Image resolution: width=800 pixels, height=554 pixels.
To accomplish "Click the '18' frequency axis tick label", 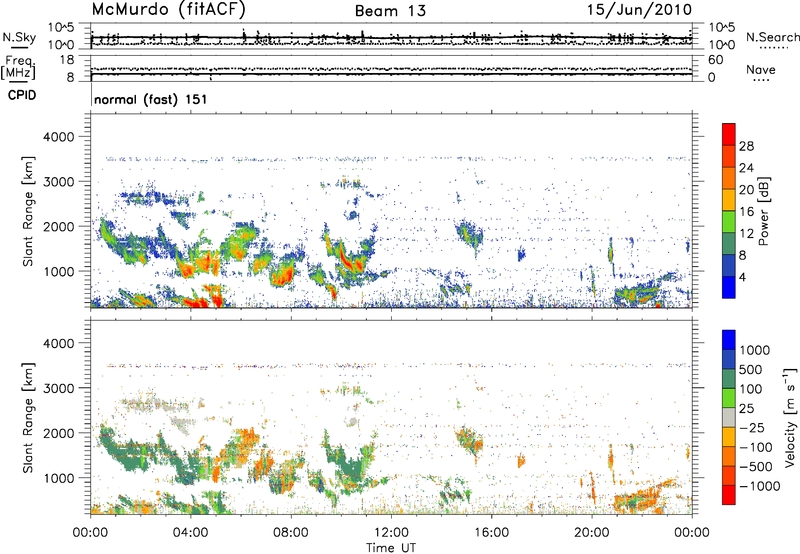I will [x=67, y=60].
